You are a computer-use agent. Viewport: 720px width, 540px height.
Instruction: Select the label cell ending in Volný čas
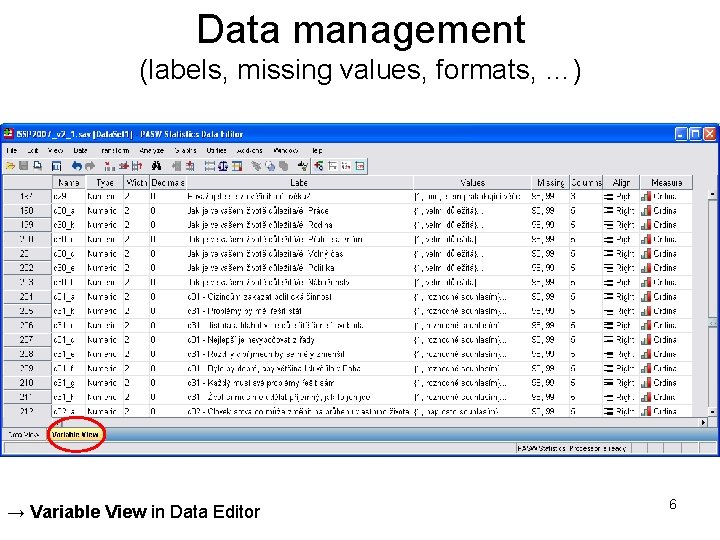[299, 254]
